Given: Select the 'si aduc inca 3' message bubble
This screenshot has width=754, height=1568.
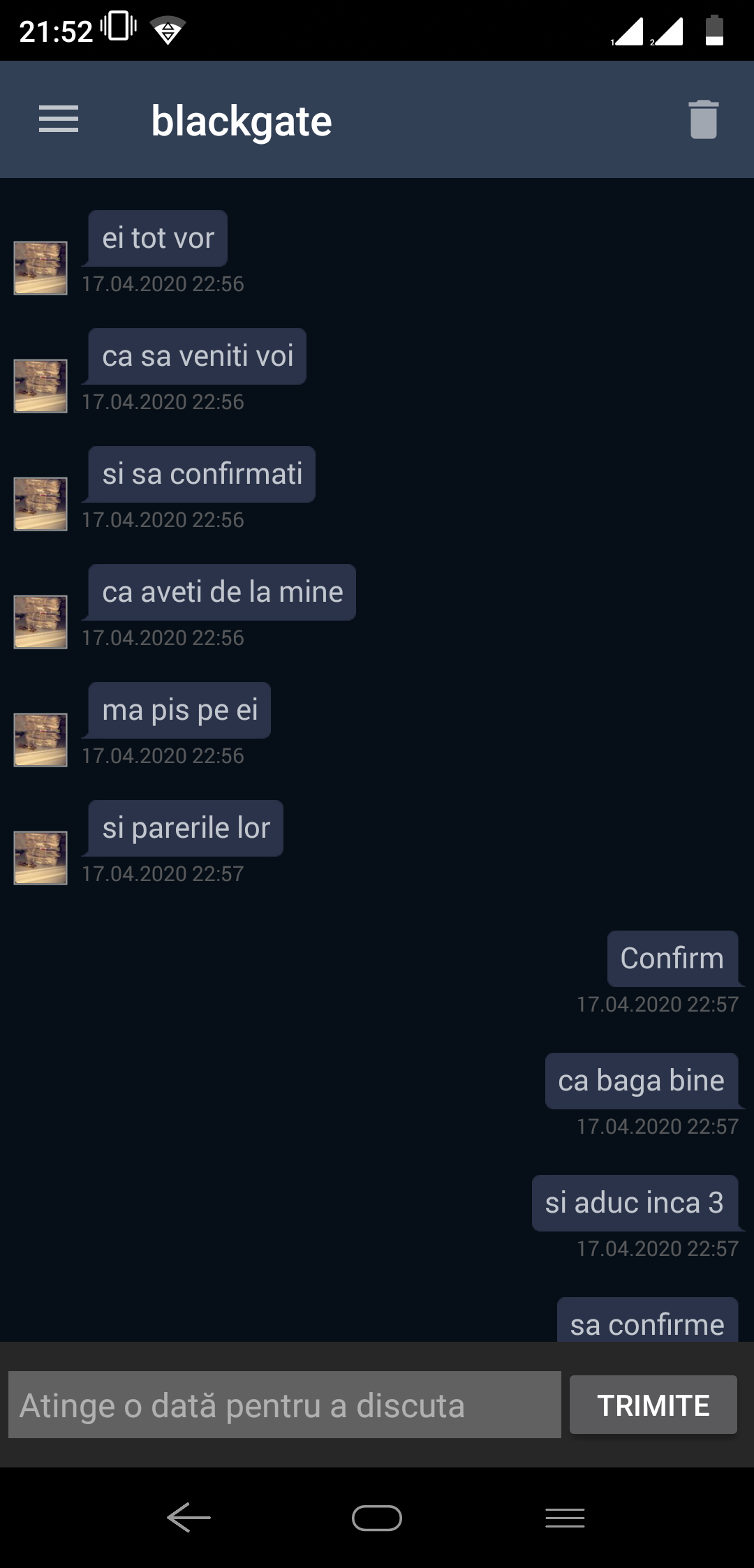Looking at the screenshot, I should pos(635,1203).
